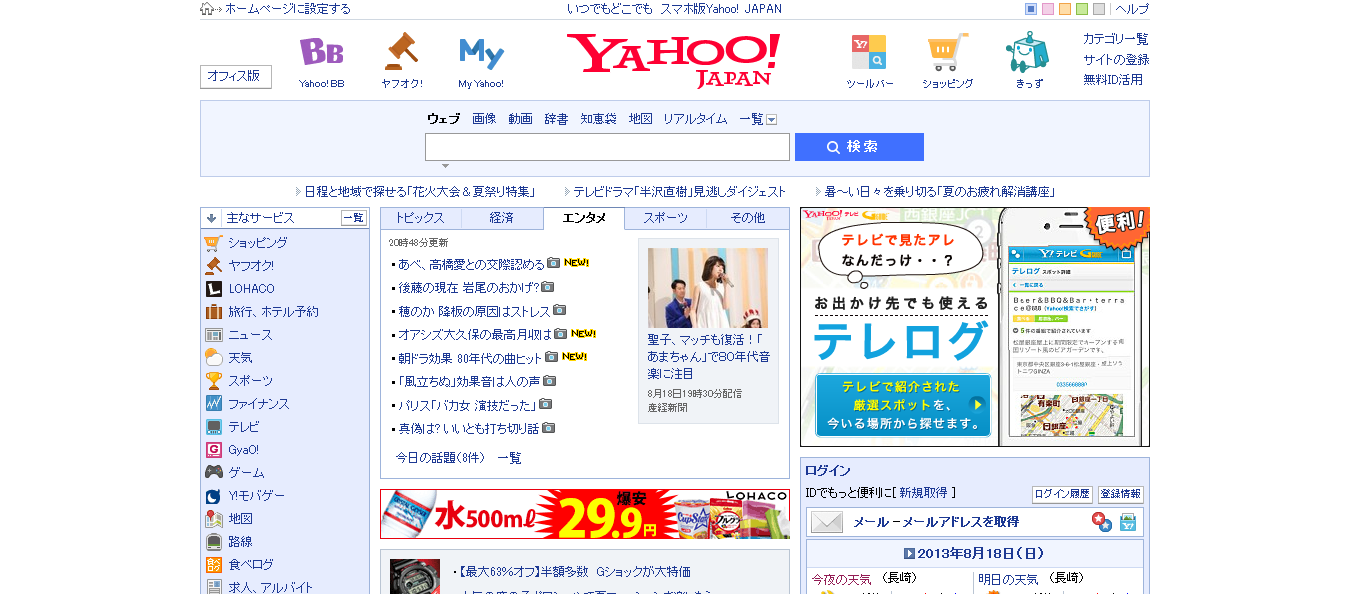Screen dimensions: 1349x594
Task: Choose the blue theme color swatch
Action: 1031,9
